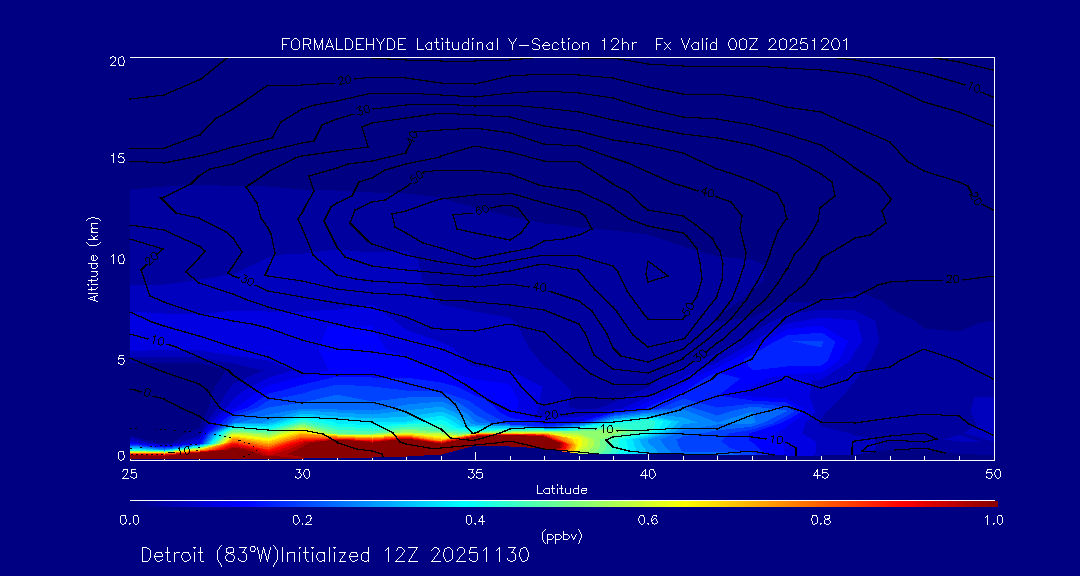Select the latitude axis tick label 30

302,475
